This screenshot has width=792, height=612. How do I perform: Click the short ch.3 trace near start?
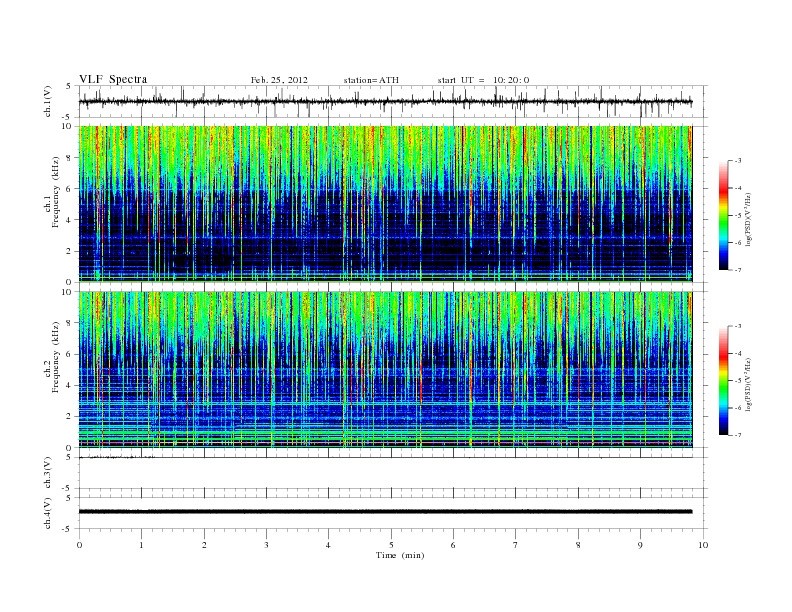pyautogui.click(x=117, y=456)
